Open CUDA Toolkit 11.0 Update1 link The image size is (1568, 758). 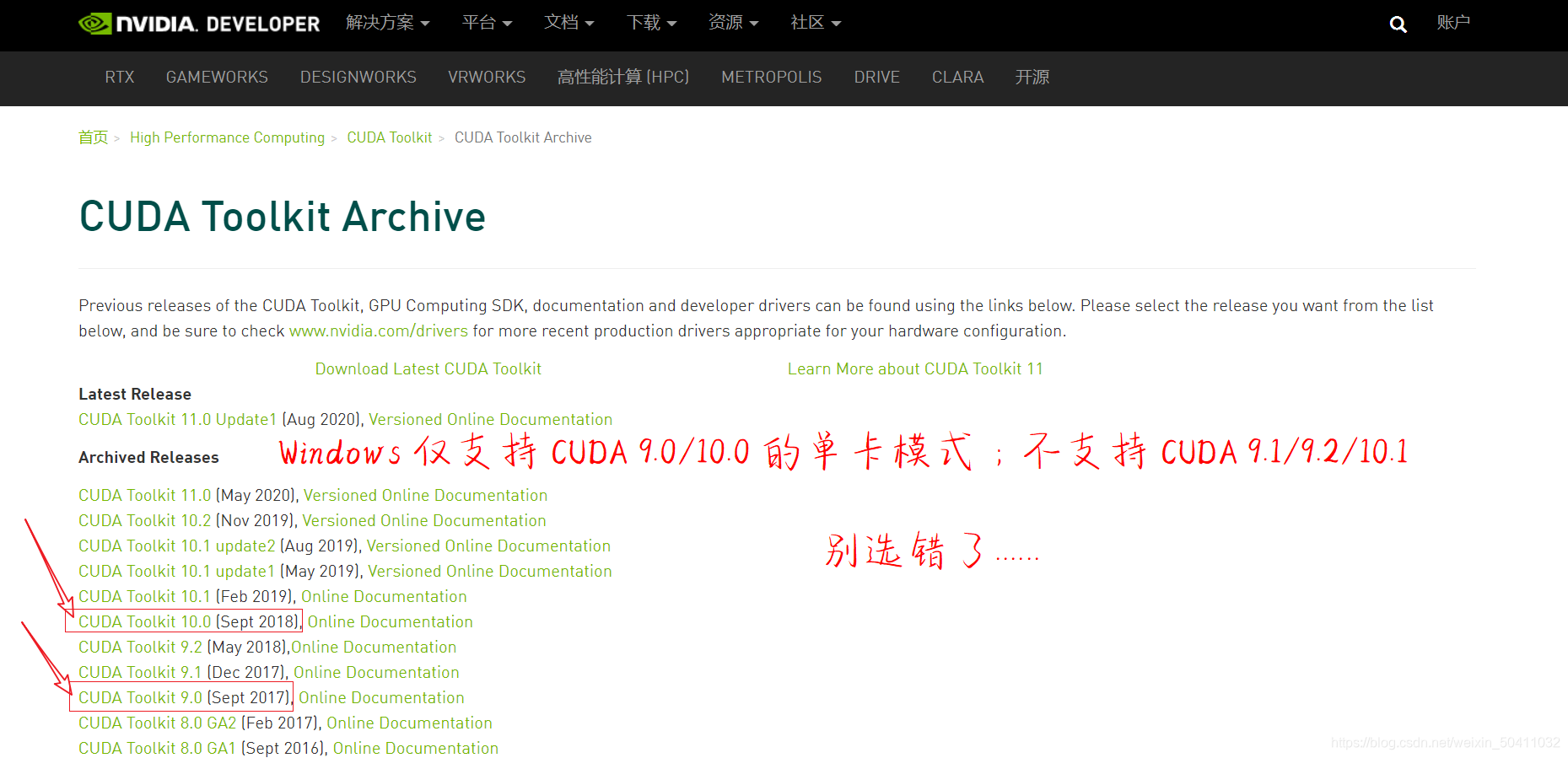coord(178,419)
